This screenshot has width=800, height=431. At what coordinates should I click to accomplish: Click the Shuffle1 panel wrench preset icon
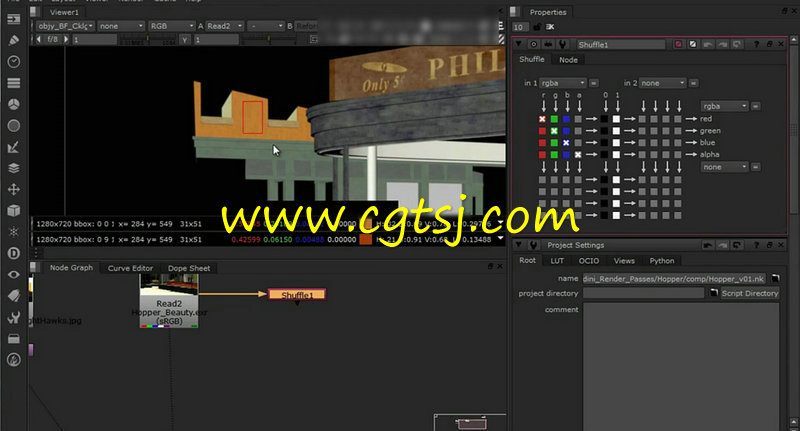[562, 44]
